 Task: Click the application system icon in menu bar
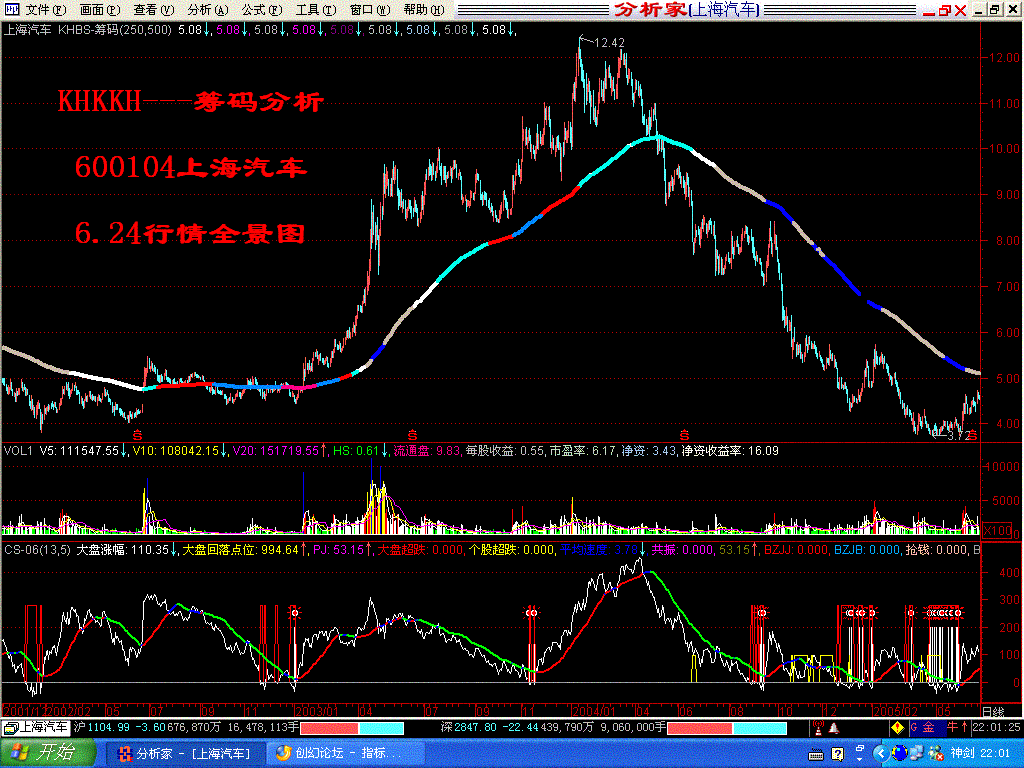pos(12,9)
